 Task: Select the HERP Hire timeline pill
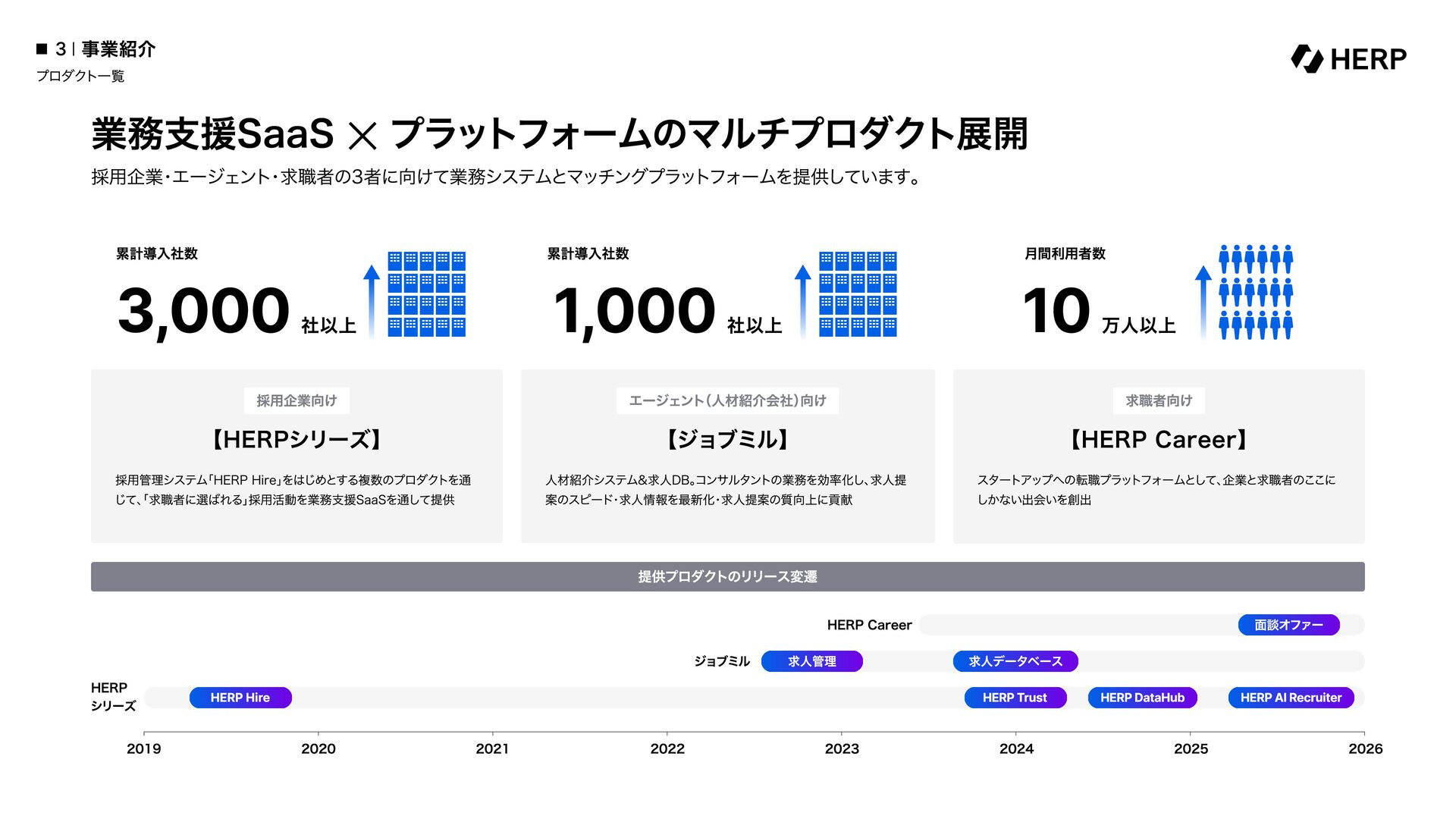pos(240,698)
